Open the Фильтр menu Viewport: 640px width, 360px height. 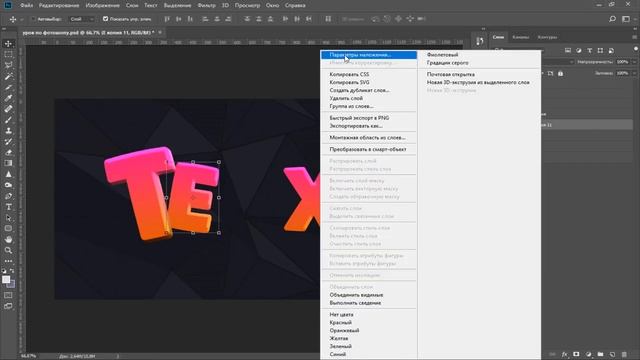(x=207, y=5)
